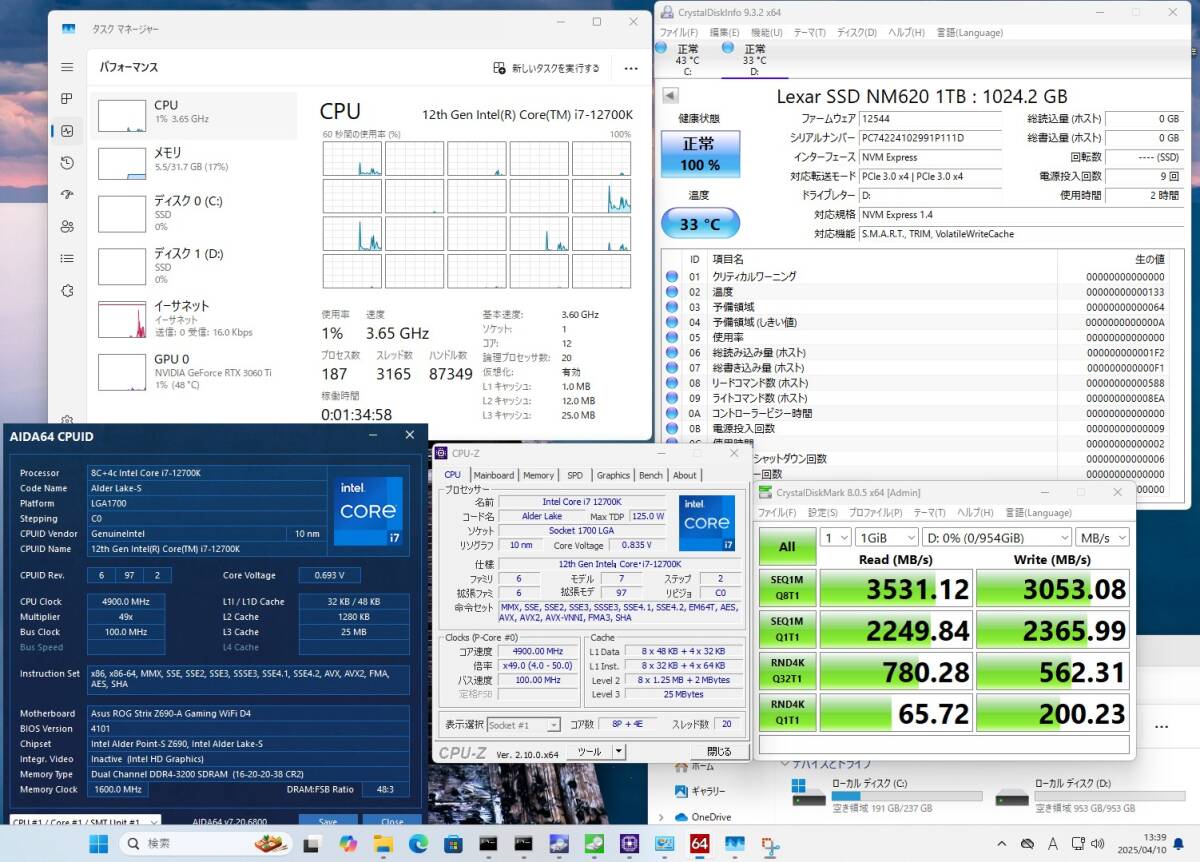
Task: Switch to Graphics tab in CPU-Z
Action: point(613,475)
